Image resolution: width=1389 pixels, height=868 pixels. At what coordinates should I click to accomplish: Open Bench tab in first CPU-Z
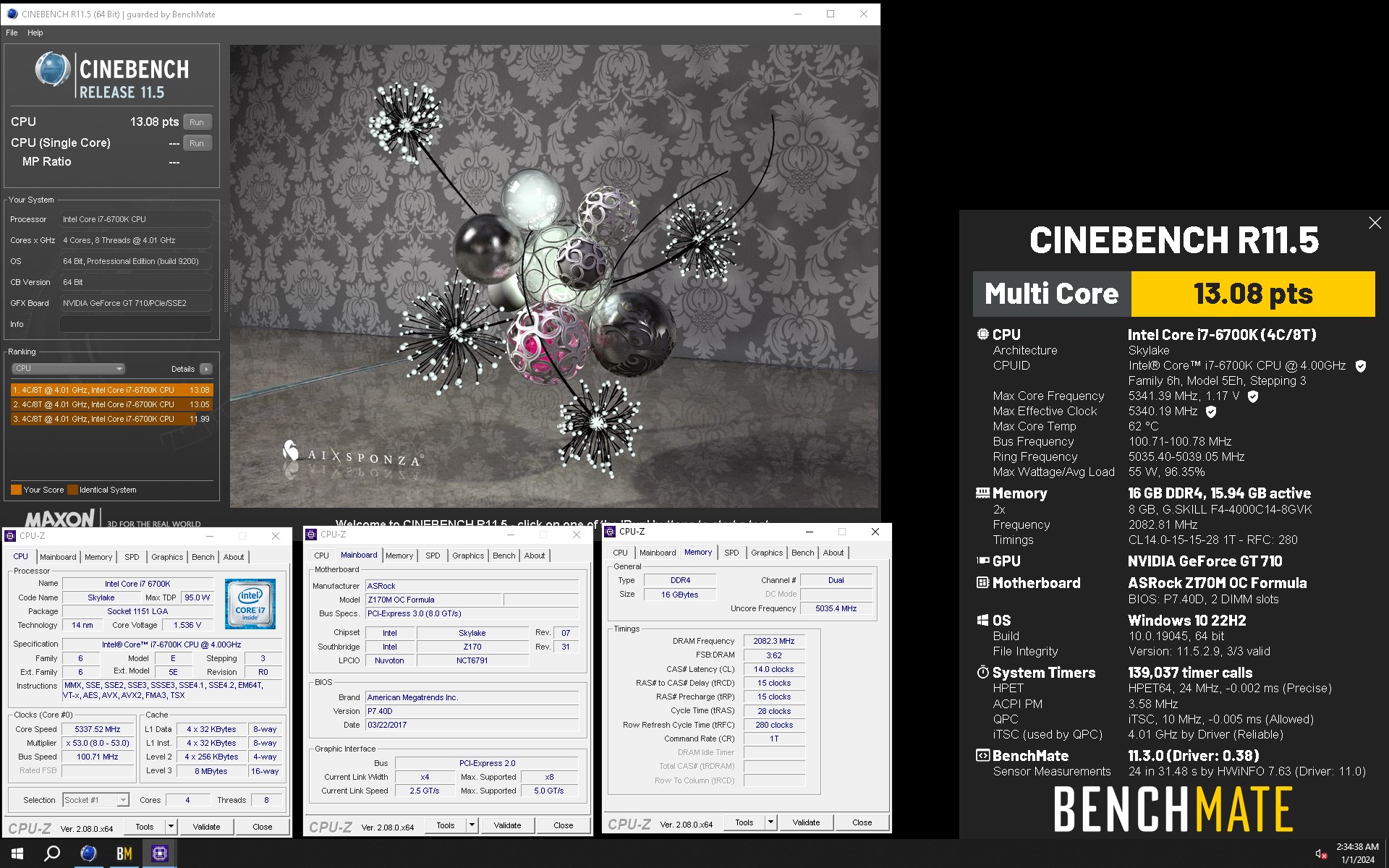(x=203, y=557)
